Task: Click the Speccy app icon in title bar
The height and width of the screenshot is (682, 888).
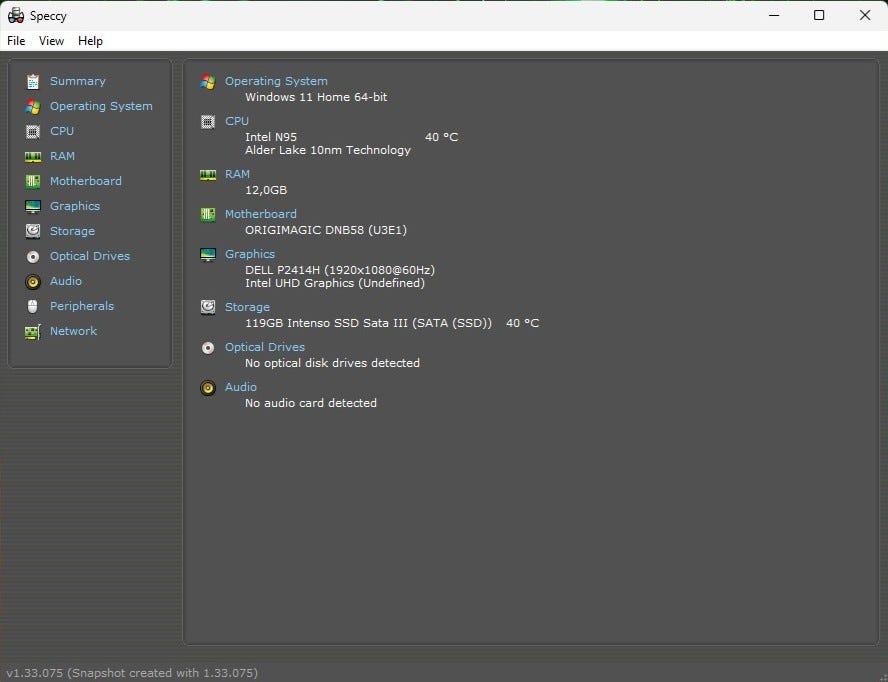Action: pyautogui.click(x=15, y=15)
